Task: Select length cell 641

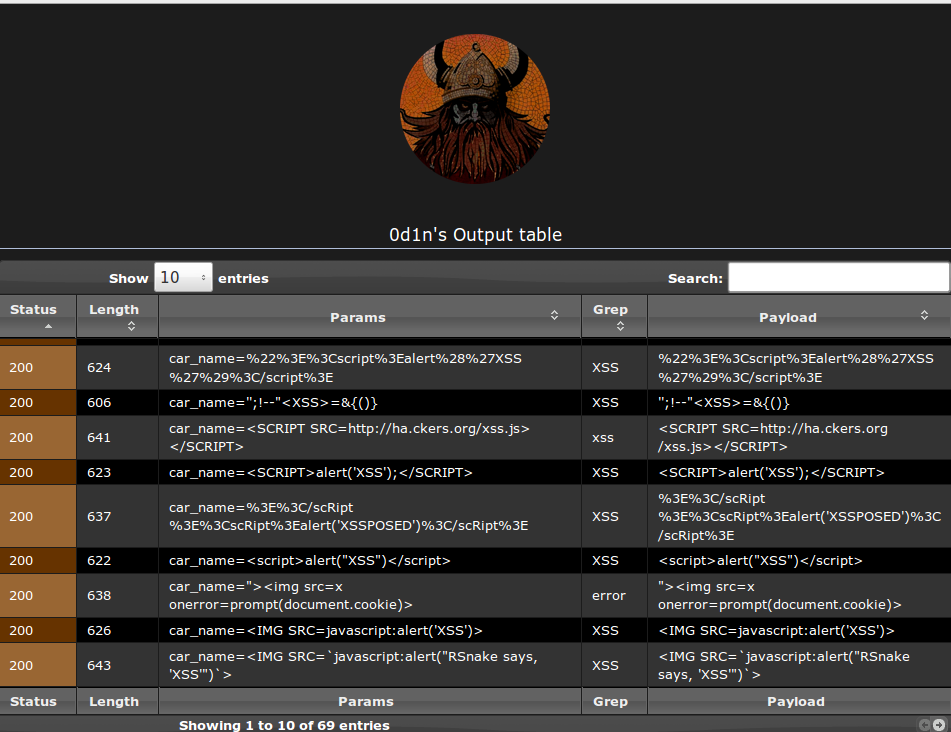Action: [117, 437]
